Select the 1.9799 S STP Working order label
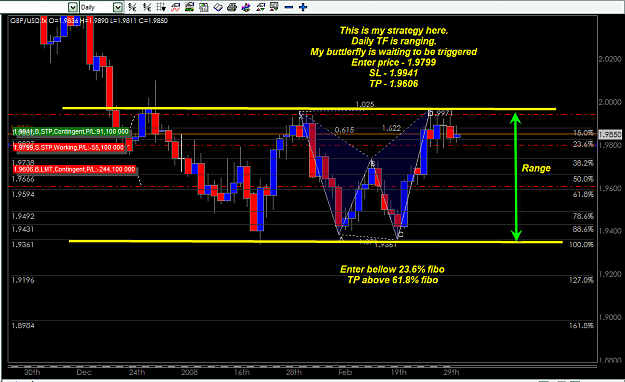 pos(69,148)
